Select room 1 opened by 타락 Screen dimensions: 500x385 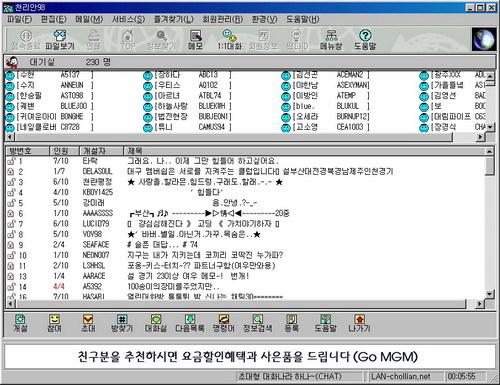(245, 161)
